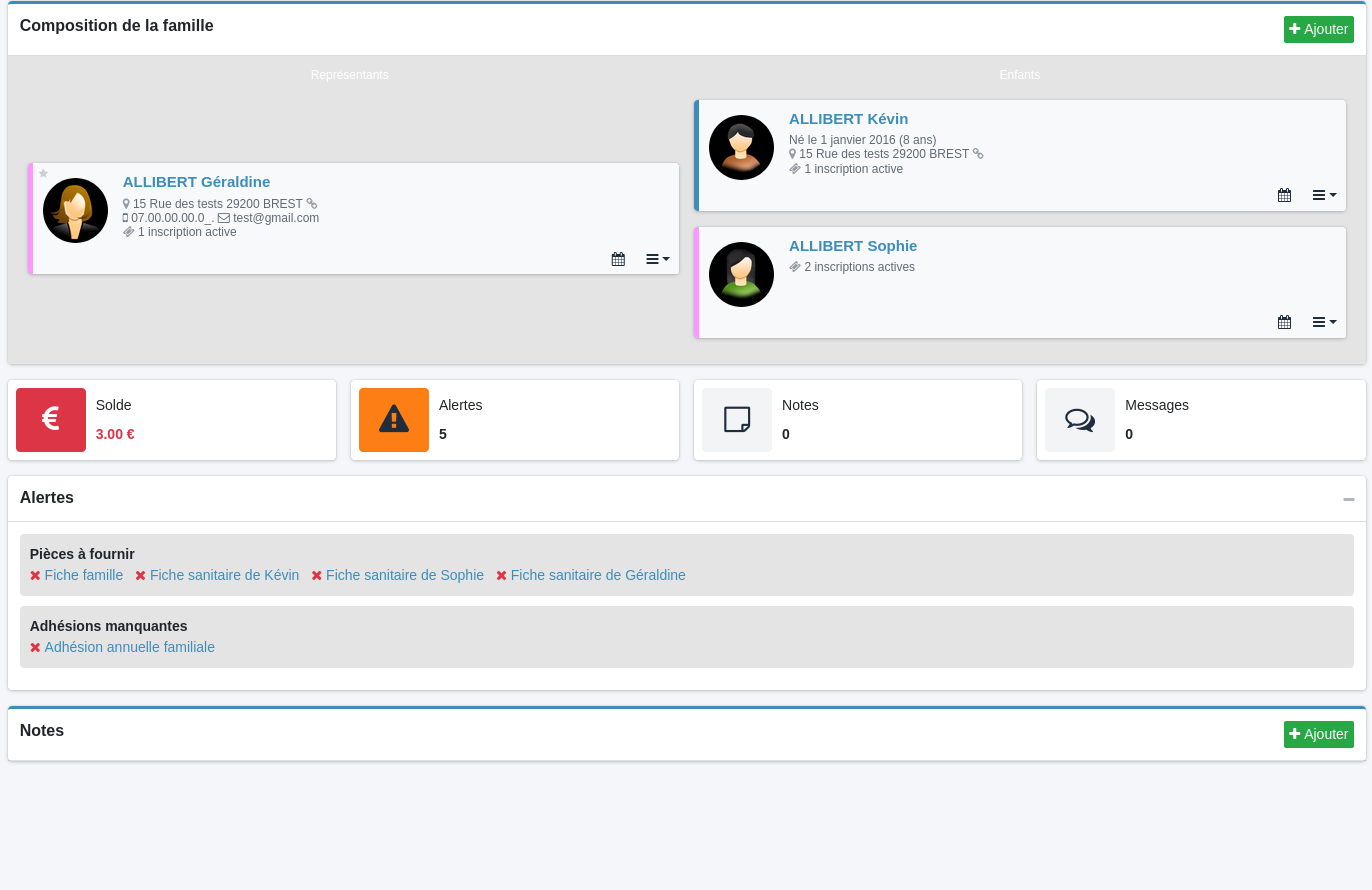Open Fiche sanitaire de Kévin link

(224, 575)
